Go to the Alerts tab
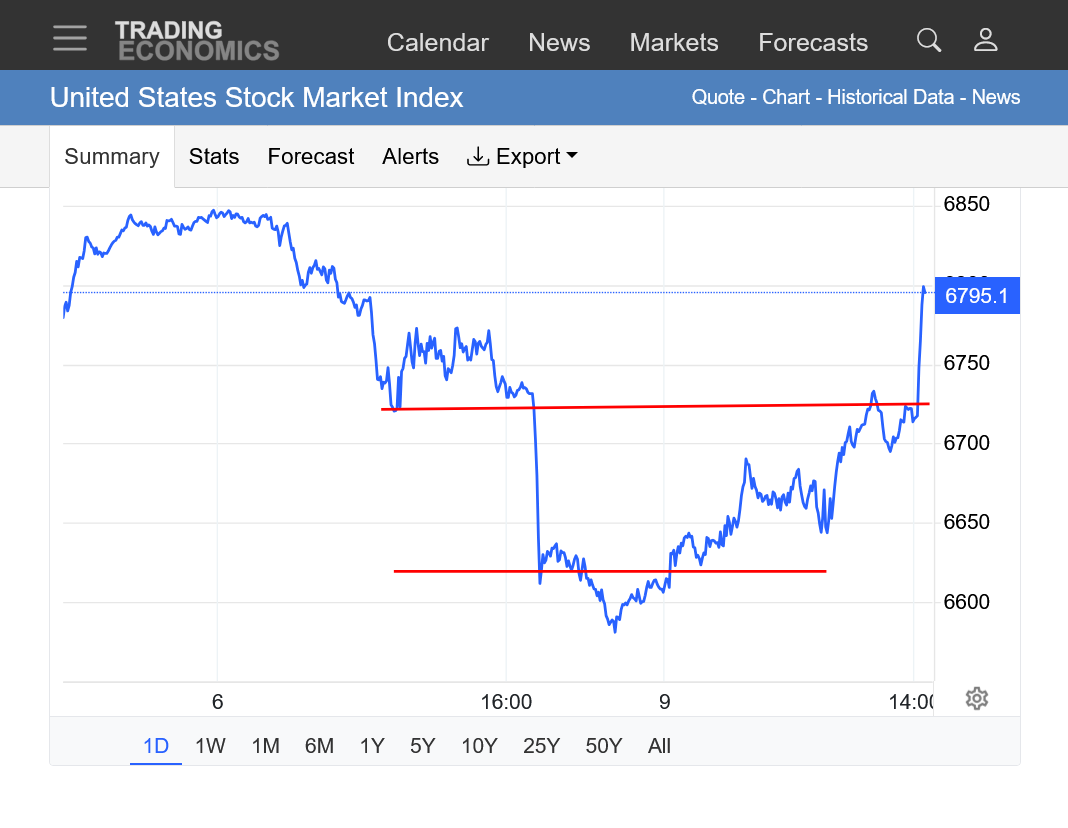 pyautogui.click(x=410, y=157)
